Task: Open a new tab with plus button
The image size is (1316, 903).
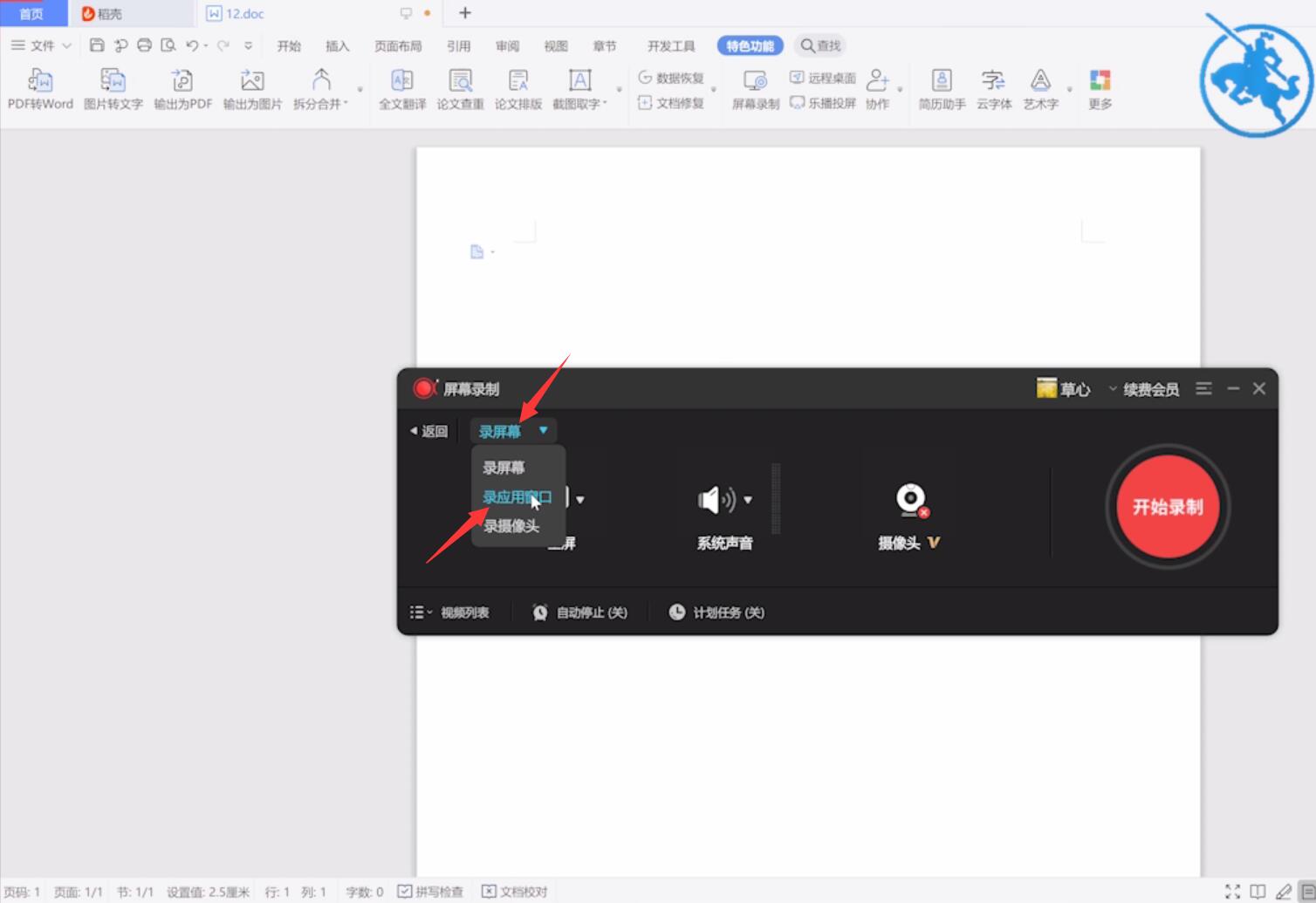Action: (465, 13)
